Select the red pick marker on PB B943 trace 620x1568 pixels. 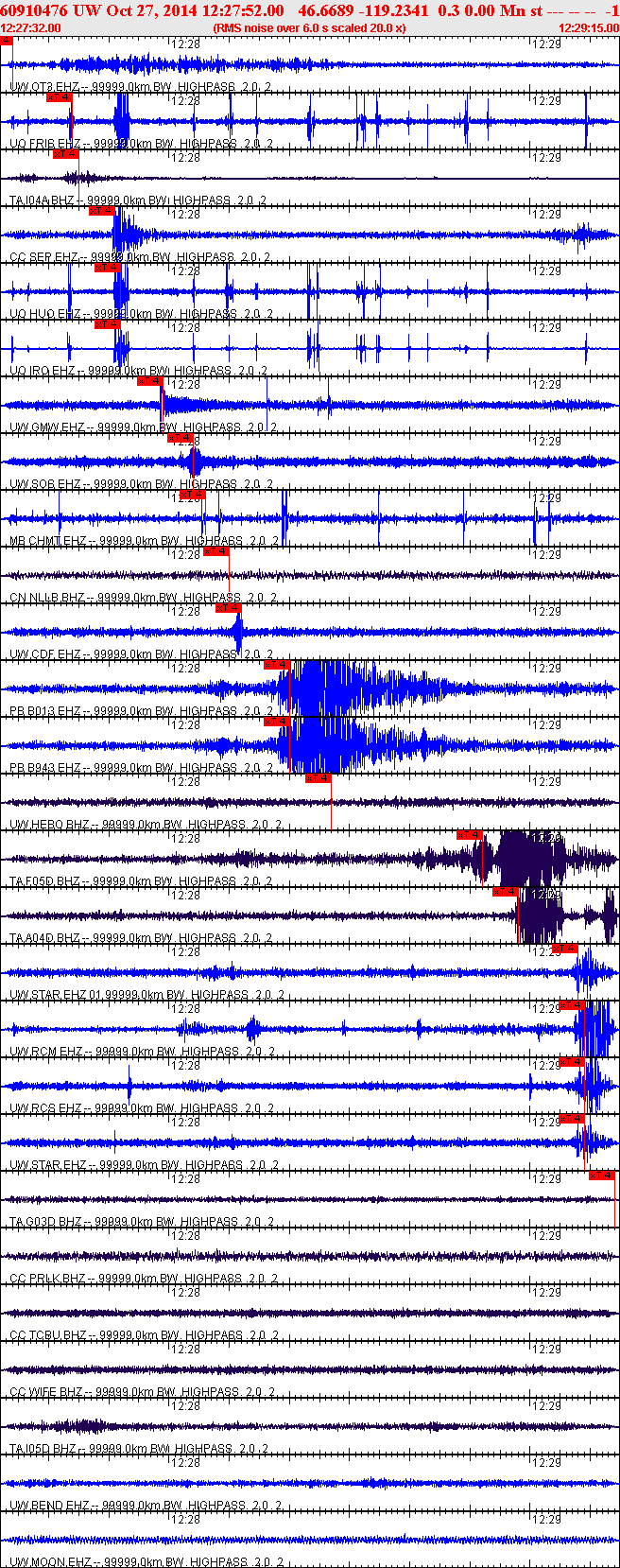276,722
